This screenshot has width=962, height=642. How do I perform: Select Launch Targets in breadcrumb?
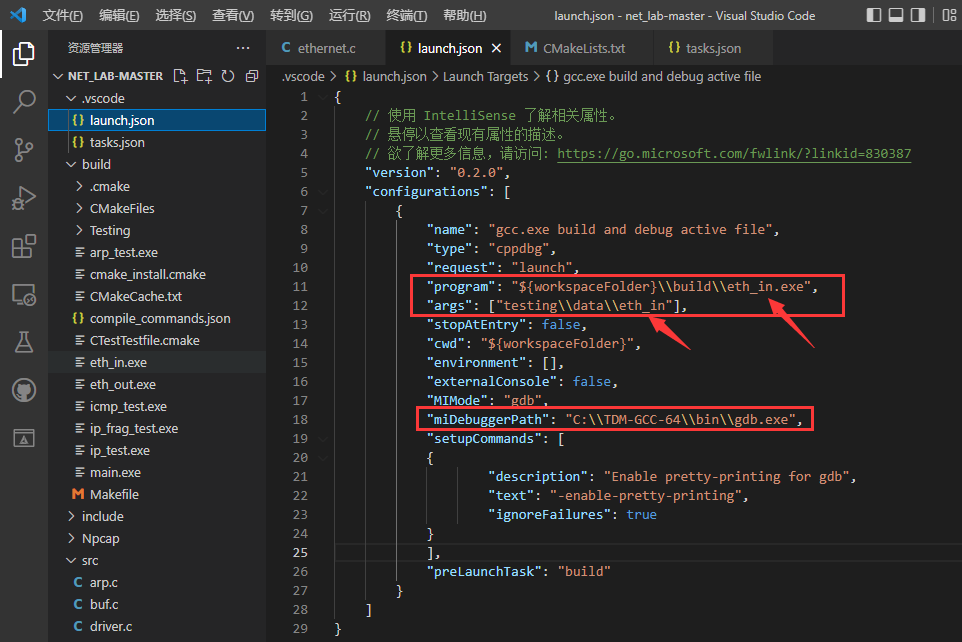(x=485, y=77)
